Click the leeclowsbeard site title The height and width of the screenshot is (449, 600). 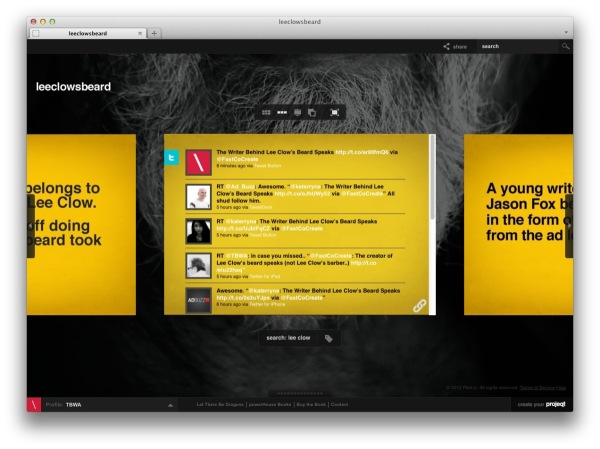coord(73,87)
